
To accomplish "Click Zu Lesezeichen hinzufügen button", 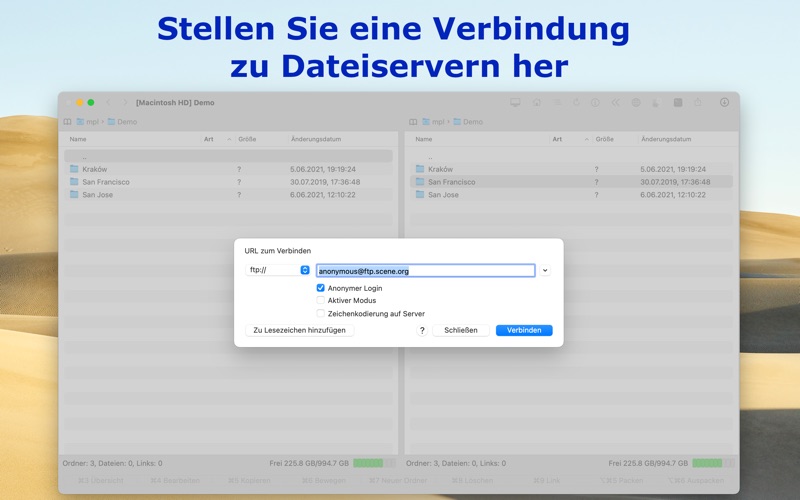I will tap(299, 330).
